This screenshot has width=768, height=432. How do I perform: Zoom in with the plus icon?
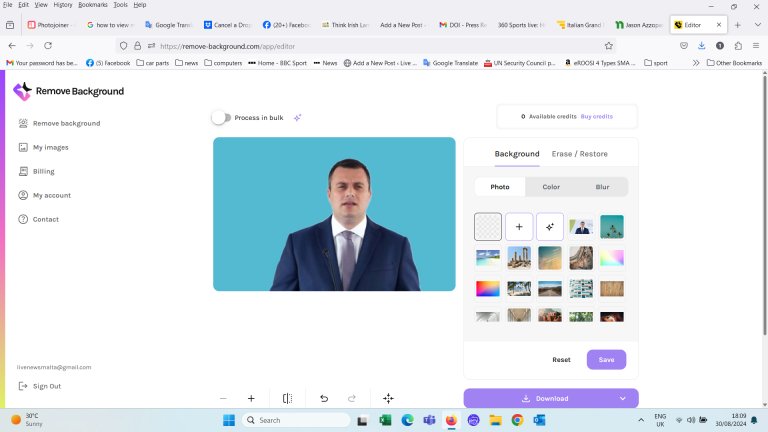point(251,399)
